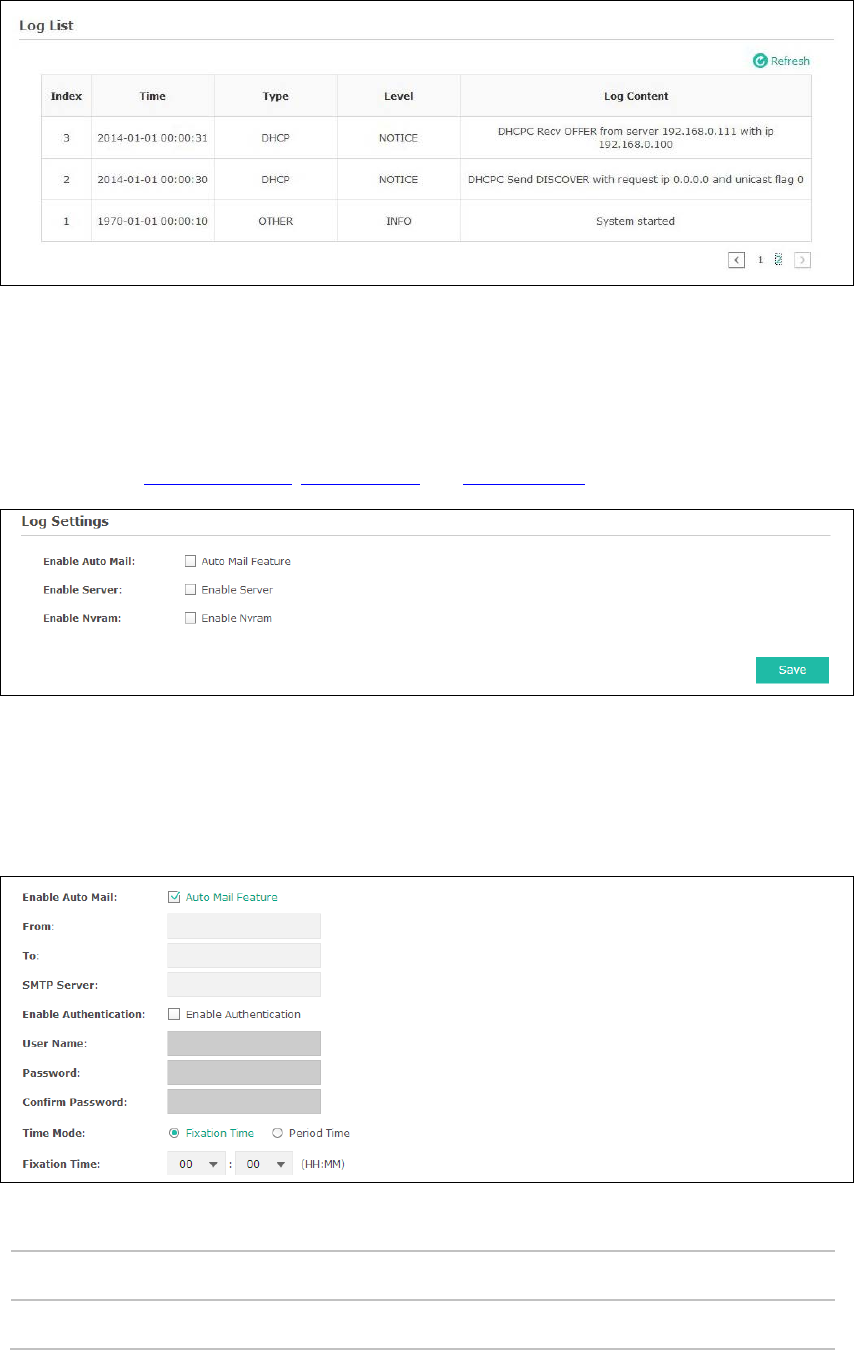
Task: Click the NOTICE level in row index 3
Action: point(399,137)
